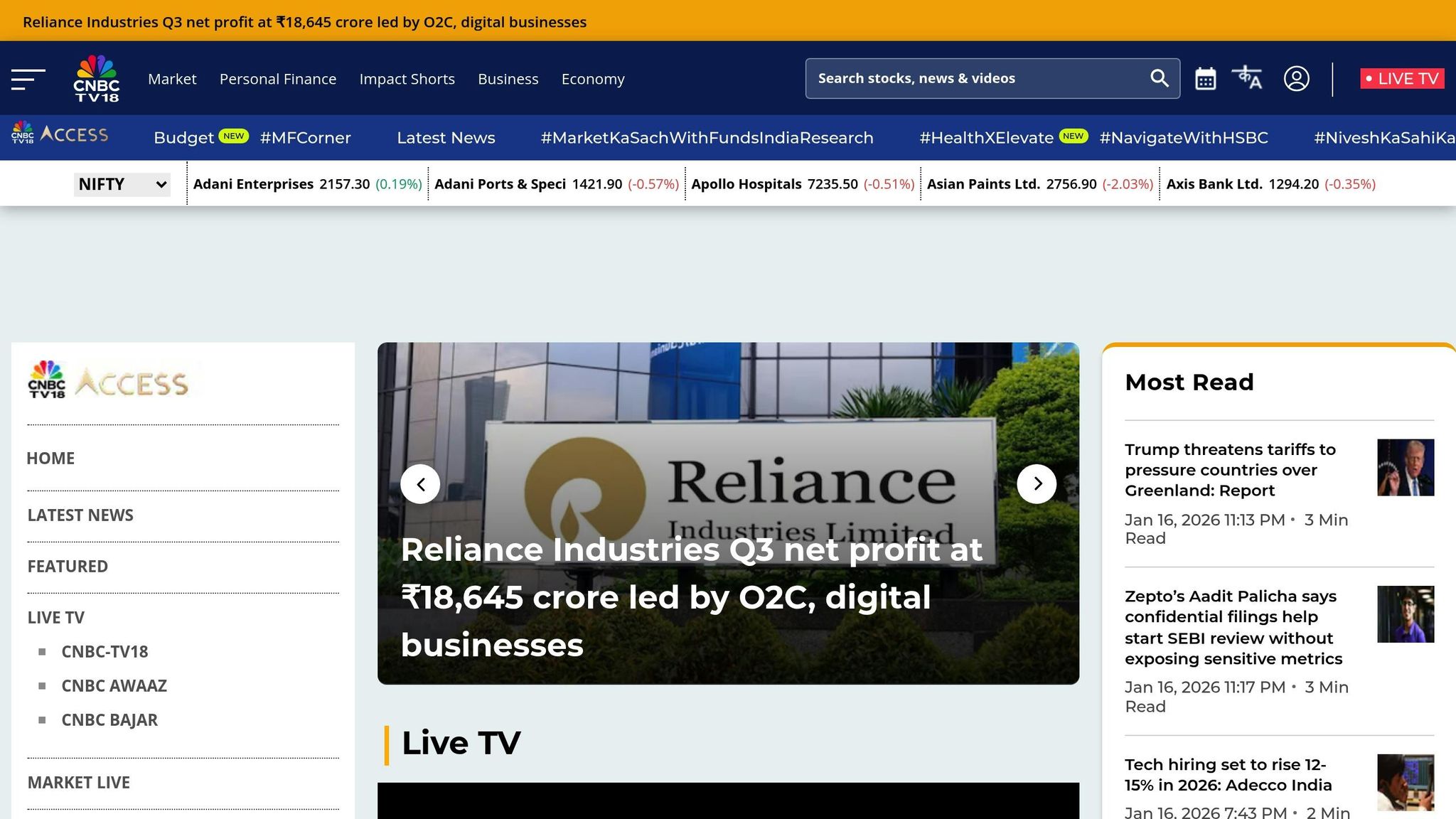Image resolution: width=1456 pixels, height=819 pixels.
Task: Click the search magnifier icon
Action: coord(1160,78)
